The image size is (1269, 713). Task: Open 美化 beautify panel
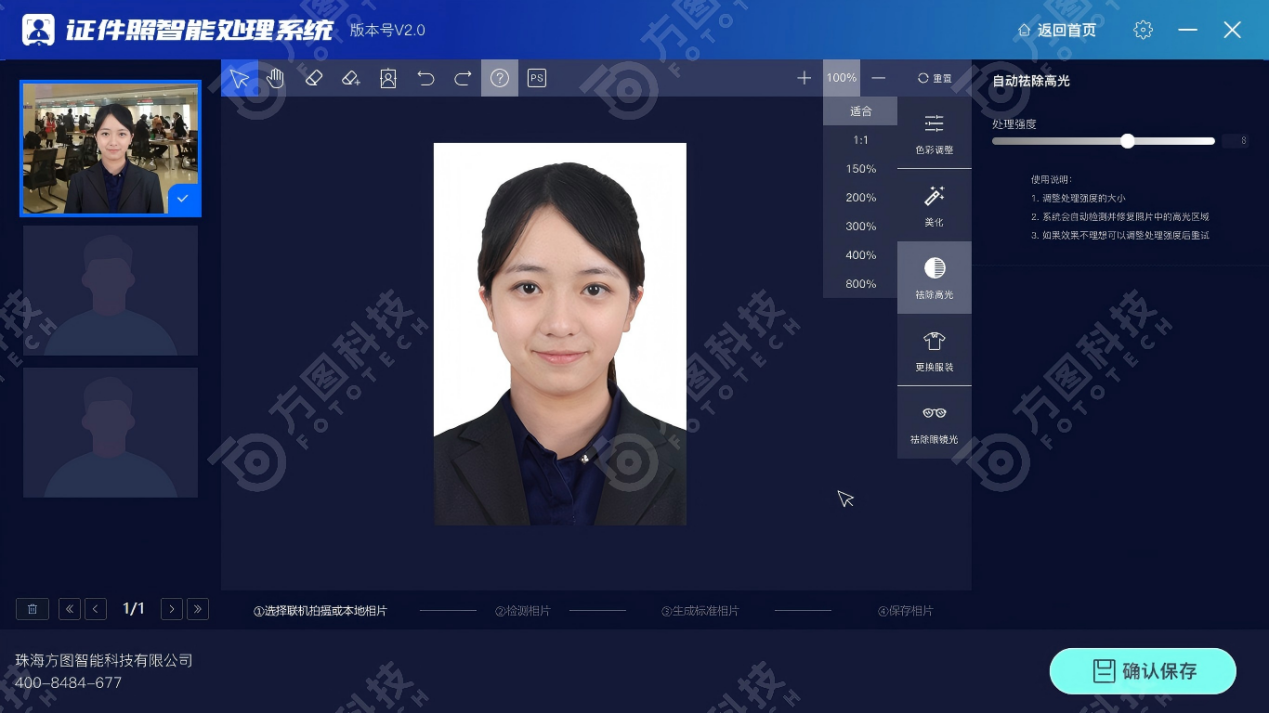tap(934, 205)
